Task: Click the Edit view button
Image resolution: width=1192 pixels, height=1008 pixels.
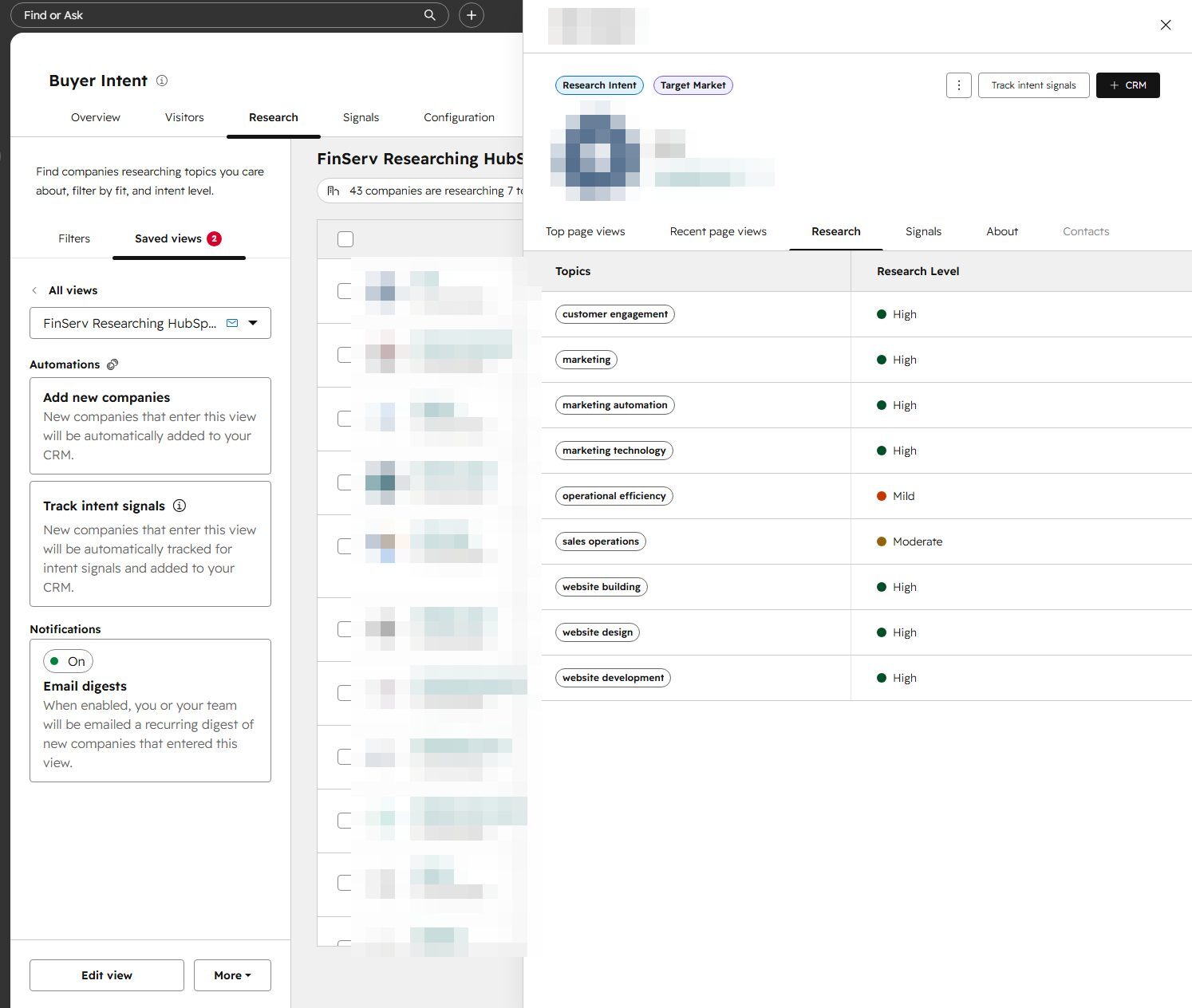Action: (x=107, y=975)
